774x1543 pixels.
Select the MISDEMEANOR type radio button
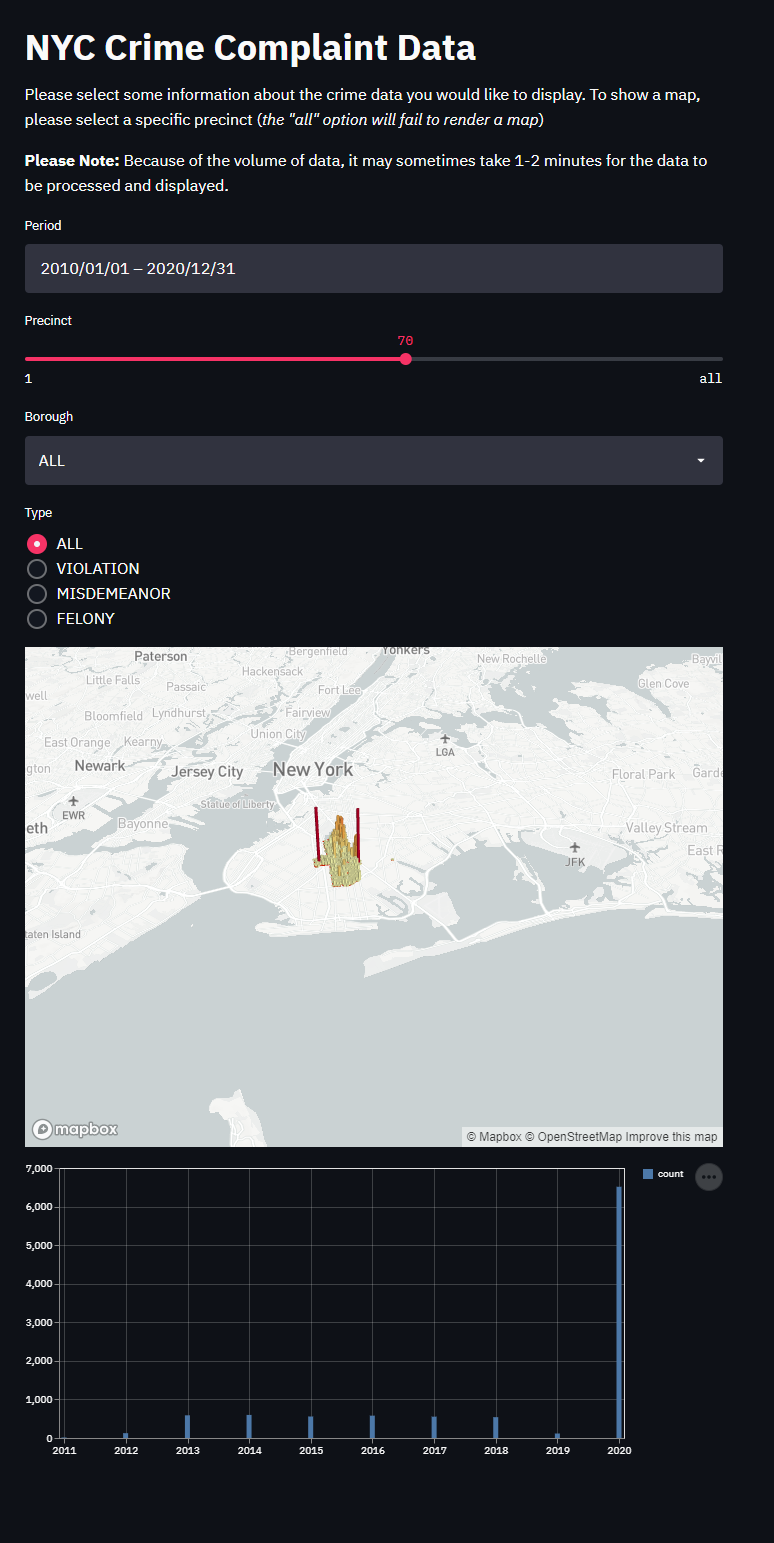pos(37,594)
